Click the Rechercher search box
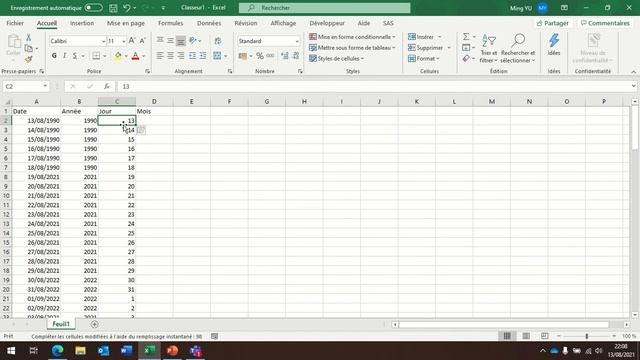This screenshot has height=360, width=640. [324, 8]
